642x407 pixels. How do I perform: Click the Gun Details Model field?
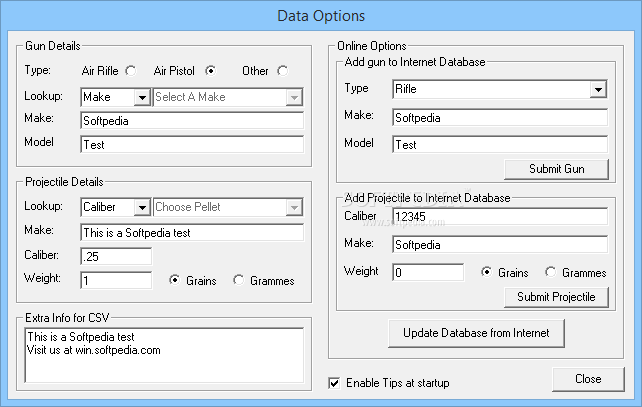tap(192, 144)
